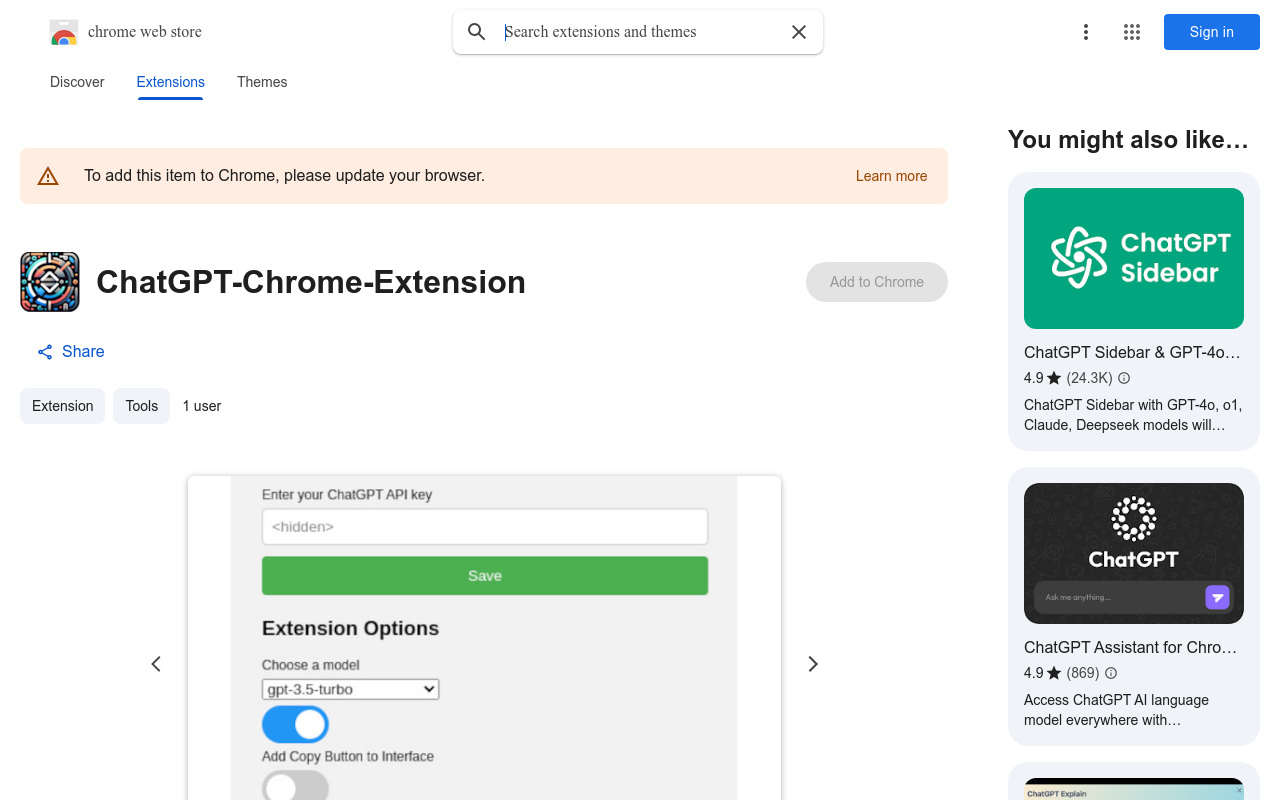
Task: Switch to the Themes tab
Action: click(x=262, y=82)
